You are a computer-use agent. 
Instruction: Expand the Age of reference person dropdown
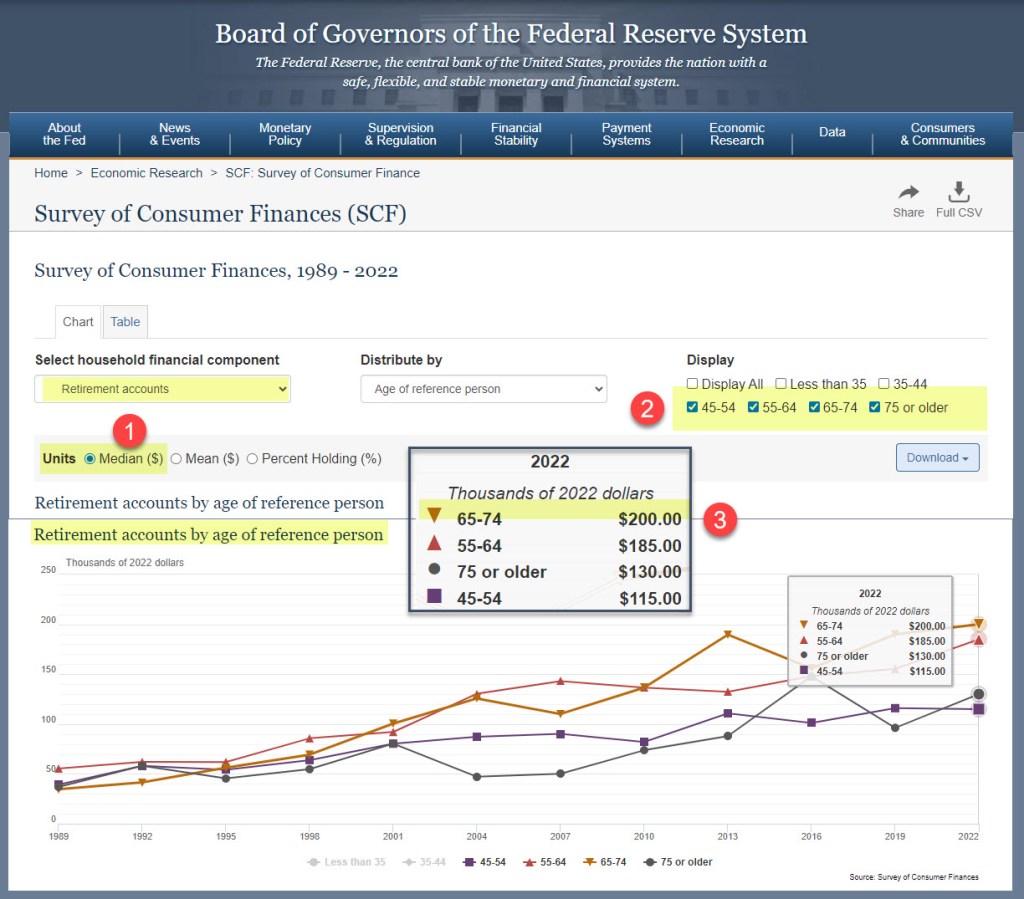(x=483, y=389)
